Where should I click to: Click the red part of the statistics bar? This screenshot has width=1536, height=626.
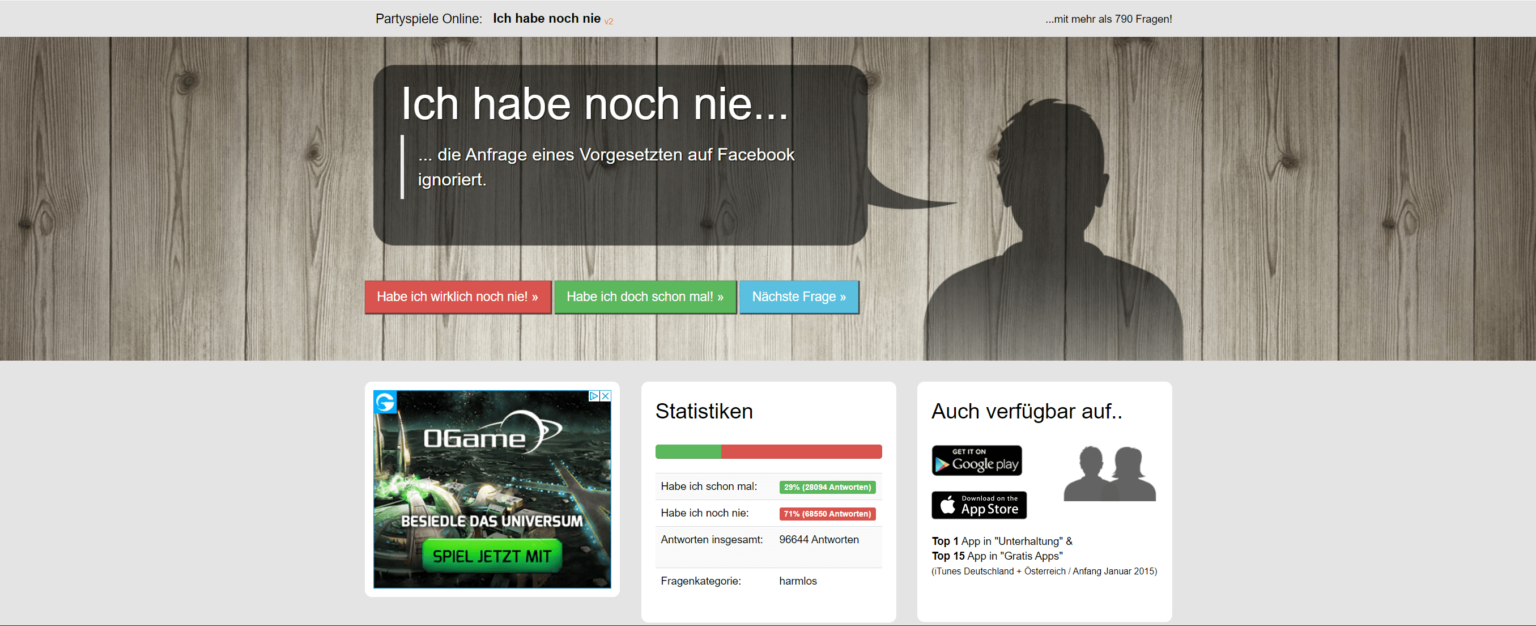[x=801, y=452]
